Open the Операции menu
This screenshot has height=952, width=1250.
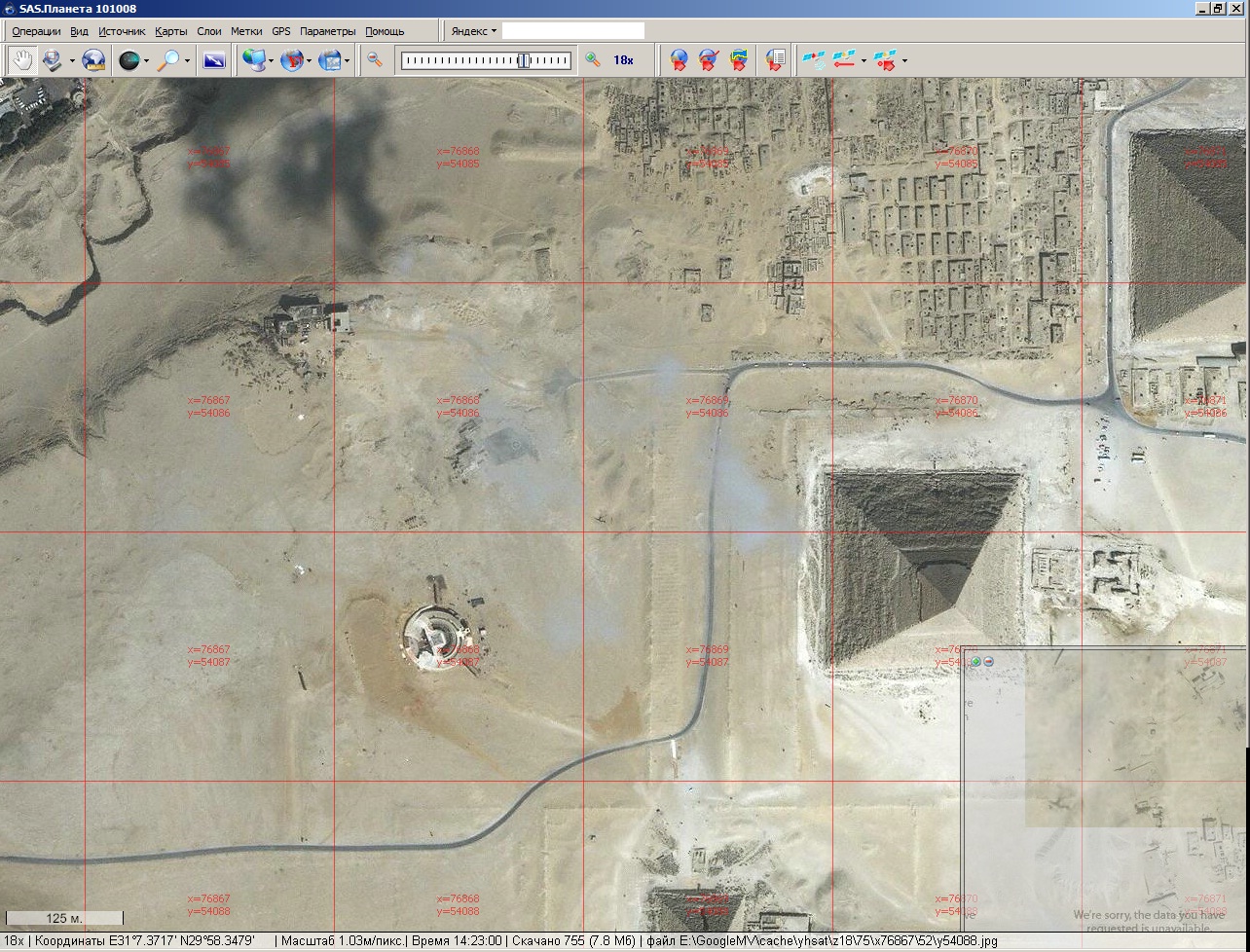click(x=36, y=31)
